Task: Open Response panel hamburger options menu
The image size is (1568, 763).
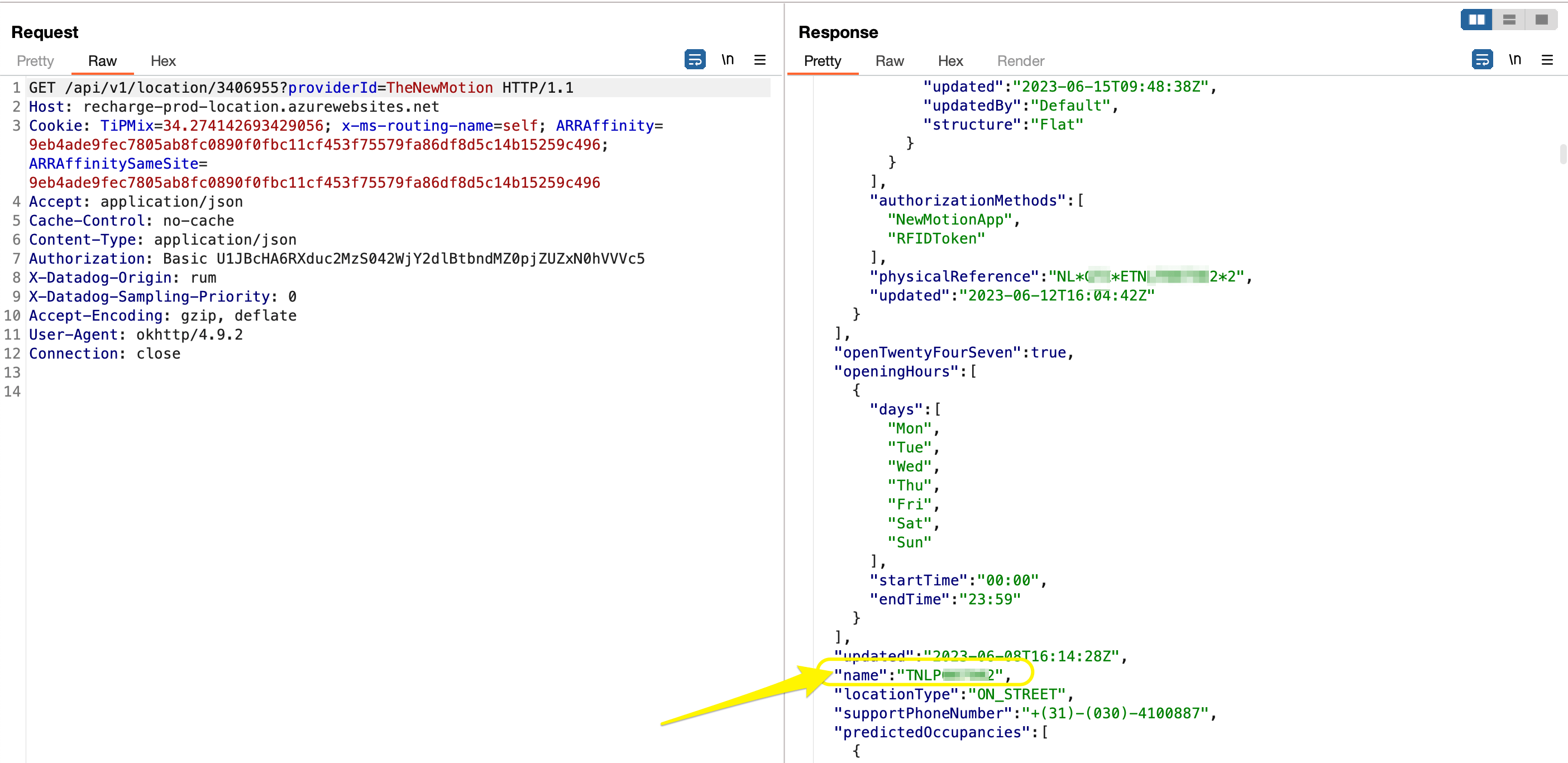Action: [x=1547, y=60]
